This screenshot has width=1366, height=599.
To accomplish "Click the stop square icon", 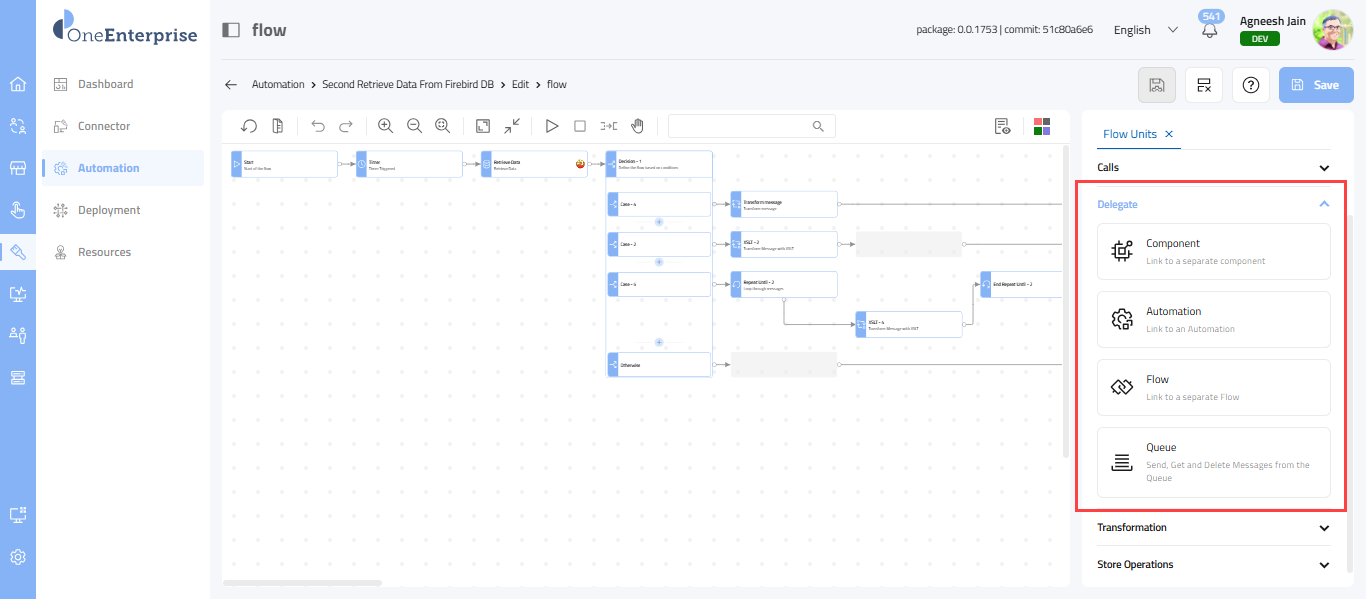I will [580, 126].
